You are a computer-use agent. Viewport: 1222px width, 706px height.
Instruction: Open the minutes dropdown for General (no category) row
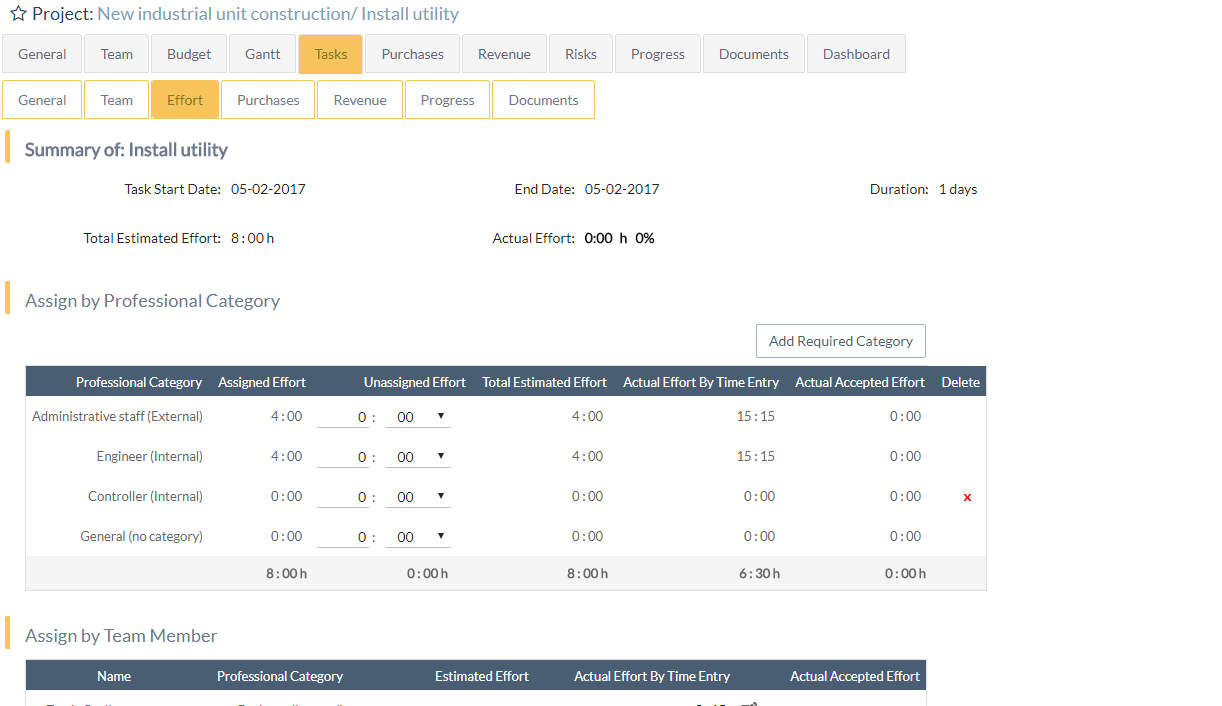(417, 536)
